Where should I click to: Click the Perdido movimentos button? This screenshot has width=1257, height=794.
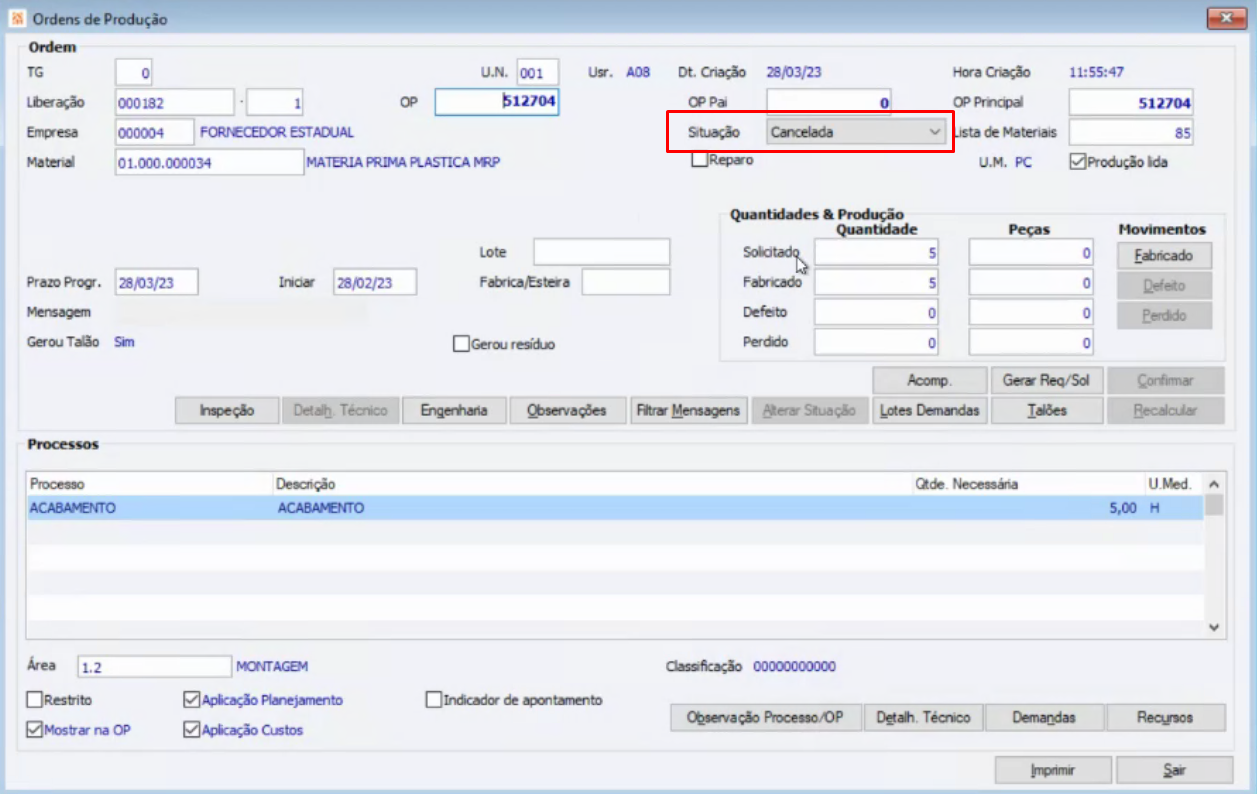(1165, 315)
